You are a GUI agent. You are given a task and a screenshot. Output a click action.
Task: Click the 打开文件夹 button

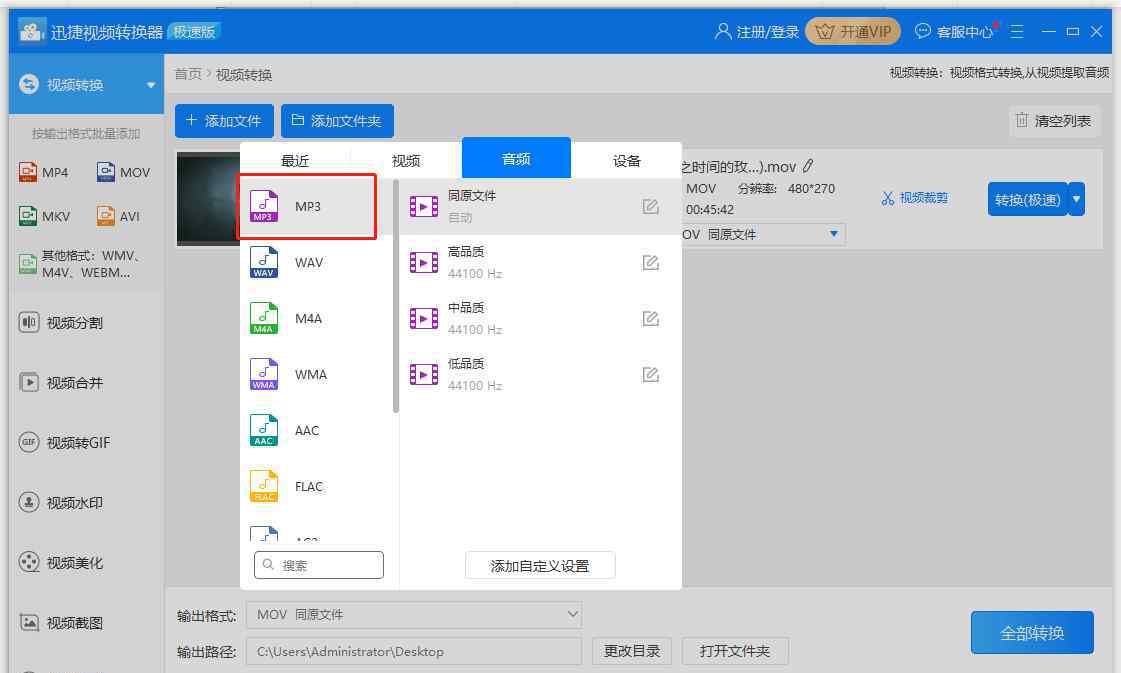tap(734, 651)
